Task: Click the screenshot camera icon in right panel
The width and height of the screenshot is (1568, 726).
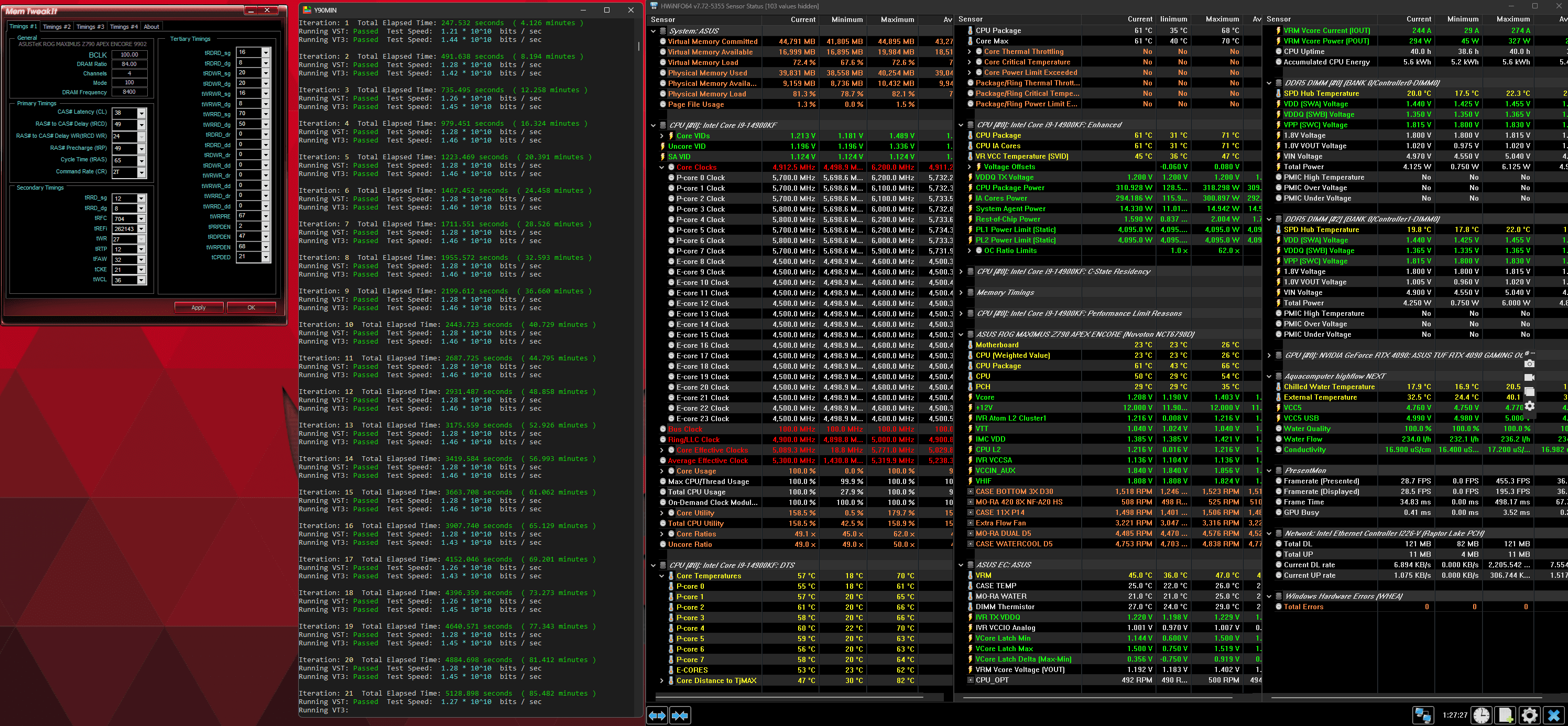Action: pos(1529,364)
